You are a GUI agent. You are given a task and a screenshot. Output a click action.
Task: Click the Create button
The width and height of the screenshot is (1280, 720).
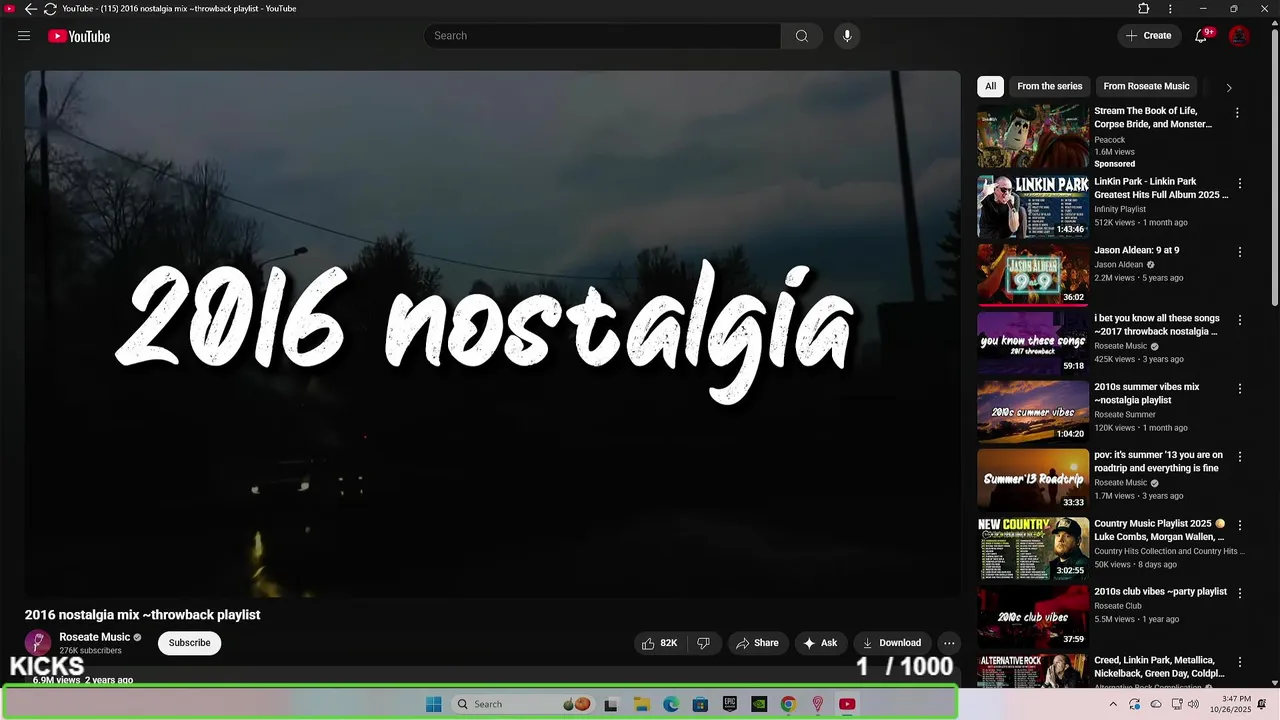1149,36
